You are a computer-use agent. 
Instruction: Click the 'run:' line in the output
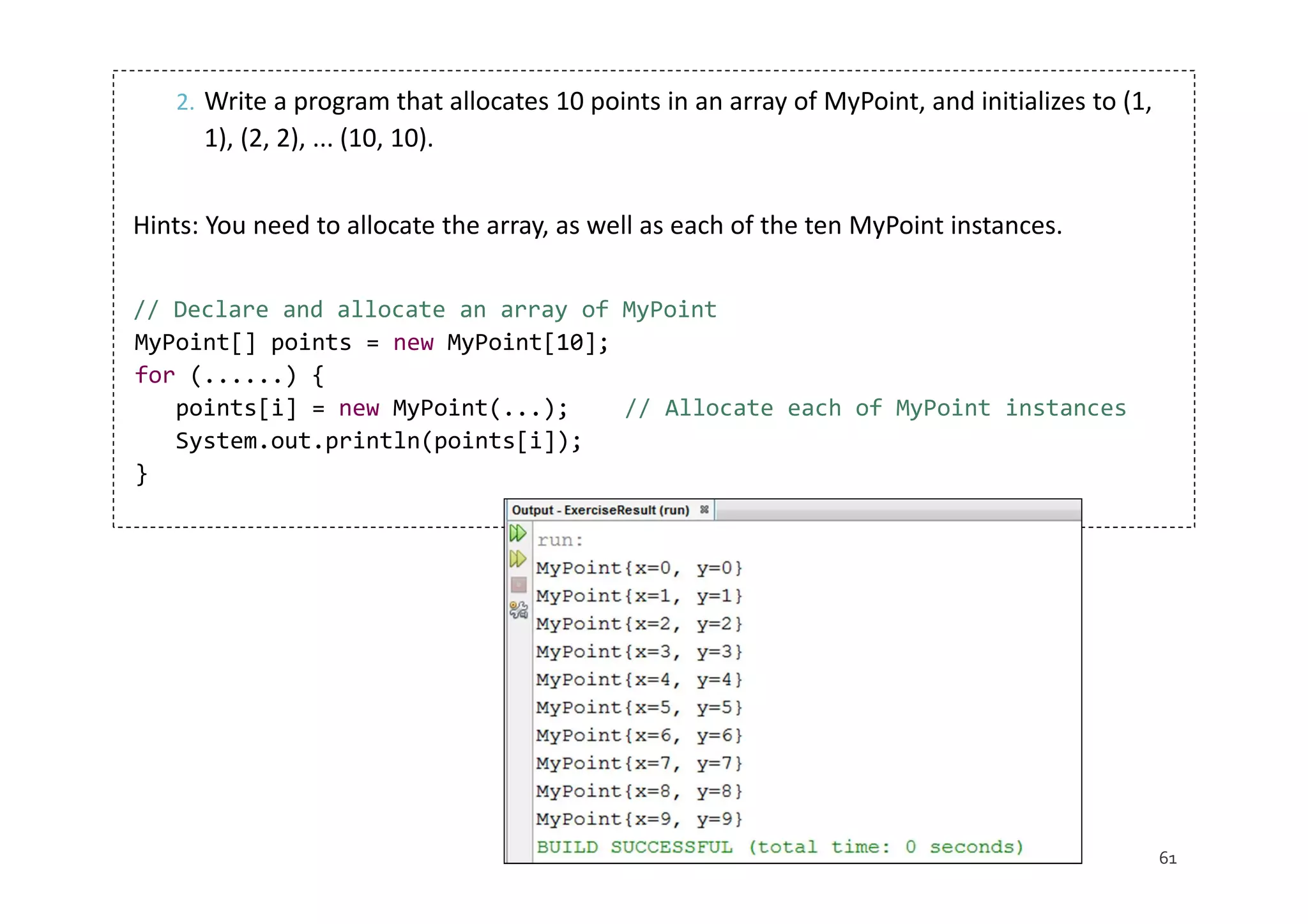[560, 541]
